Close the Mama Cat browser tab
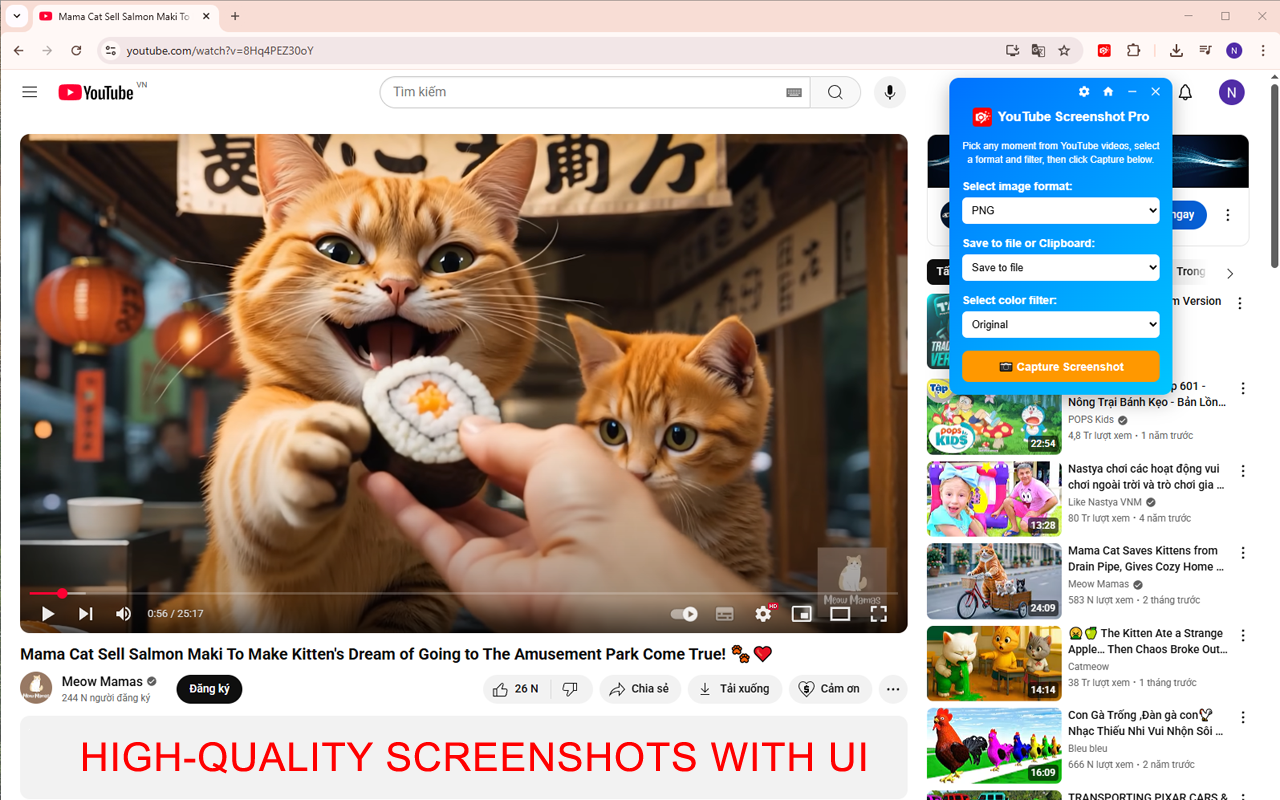 point(206,16)
